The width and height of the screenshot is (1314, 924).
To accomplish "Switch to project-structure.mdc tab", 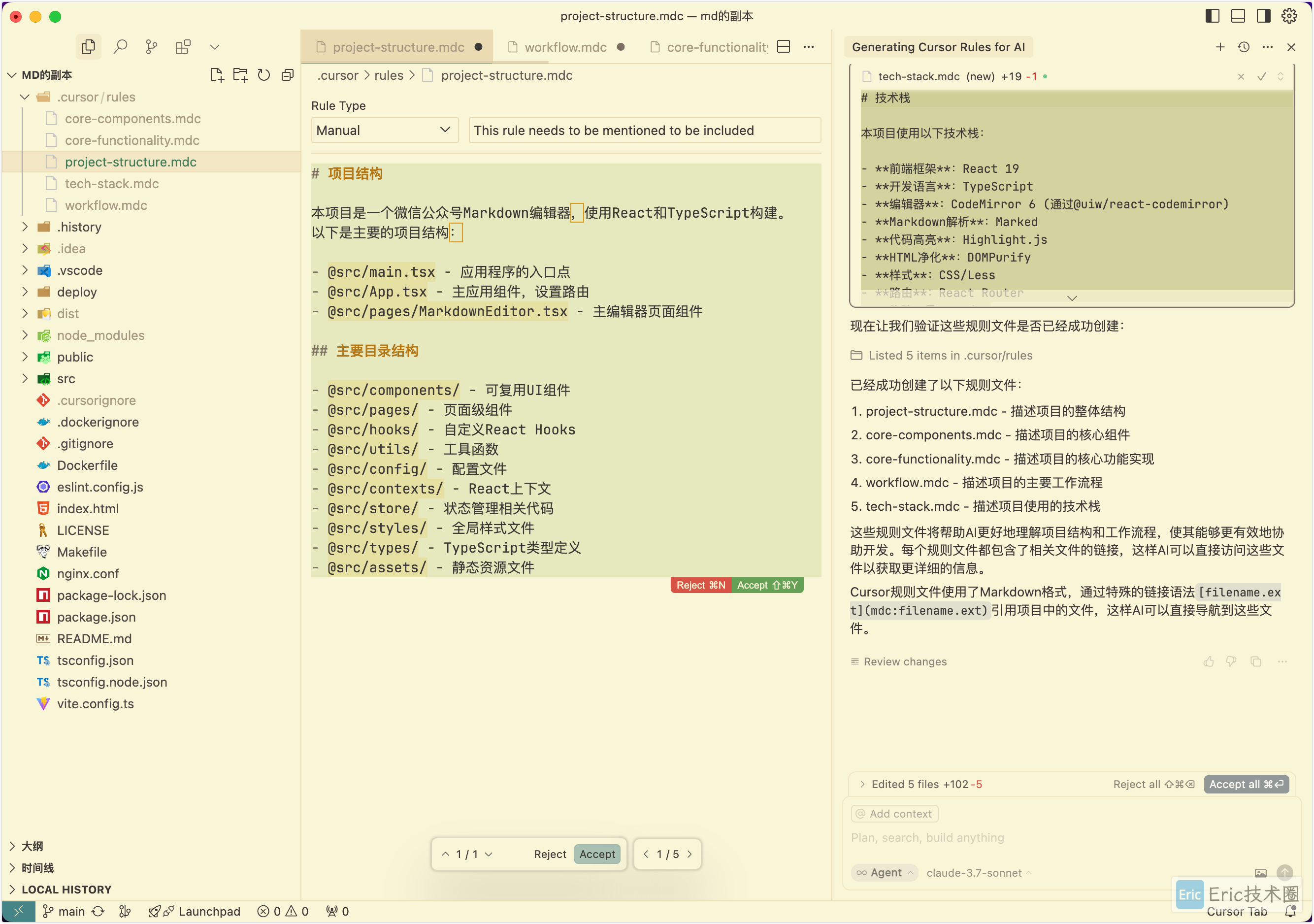I will point(397,47).
